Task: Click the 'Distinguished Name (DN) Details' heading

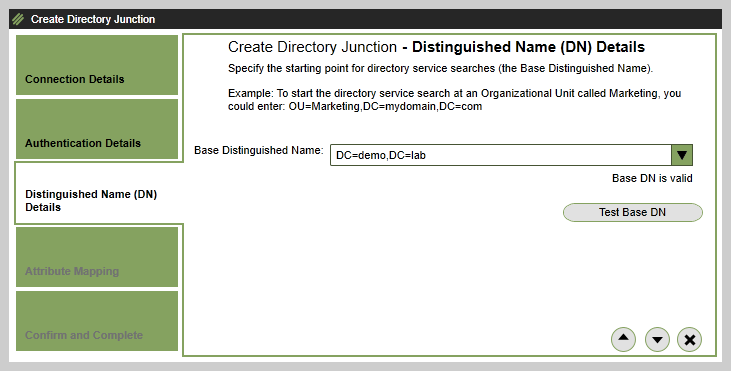Action: (528, 47)
